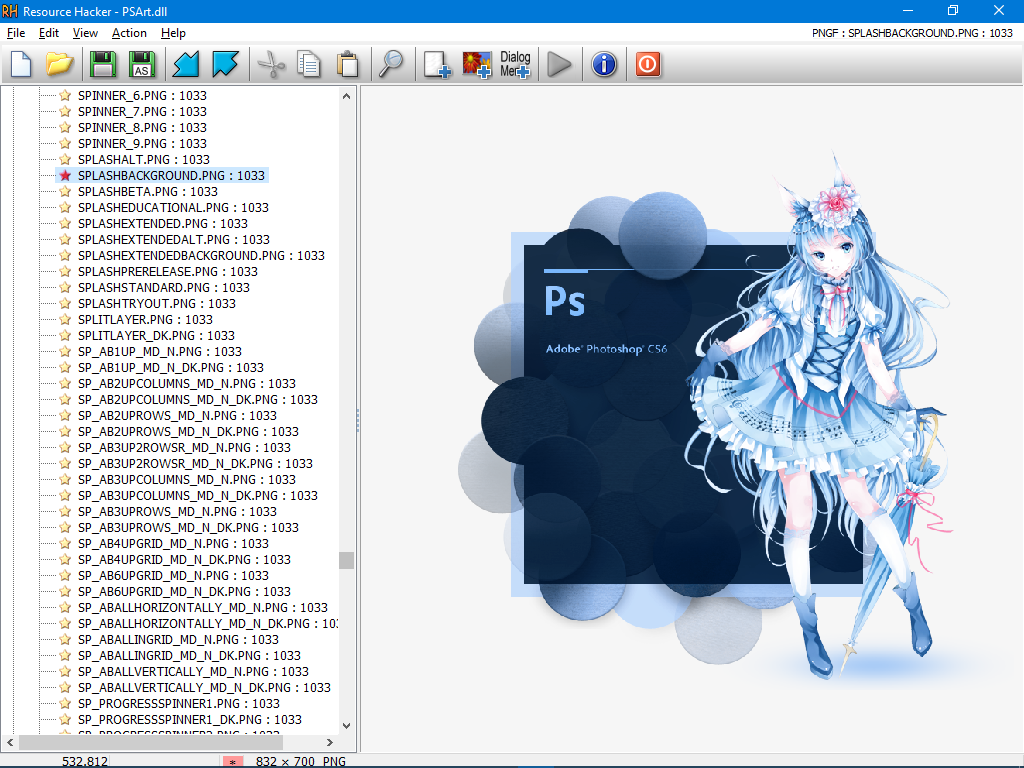
Task: Click the Cut scissors icon
Action: tap(271, 64)
